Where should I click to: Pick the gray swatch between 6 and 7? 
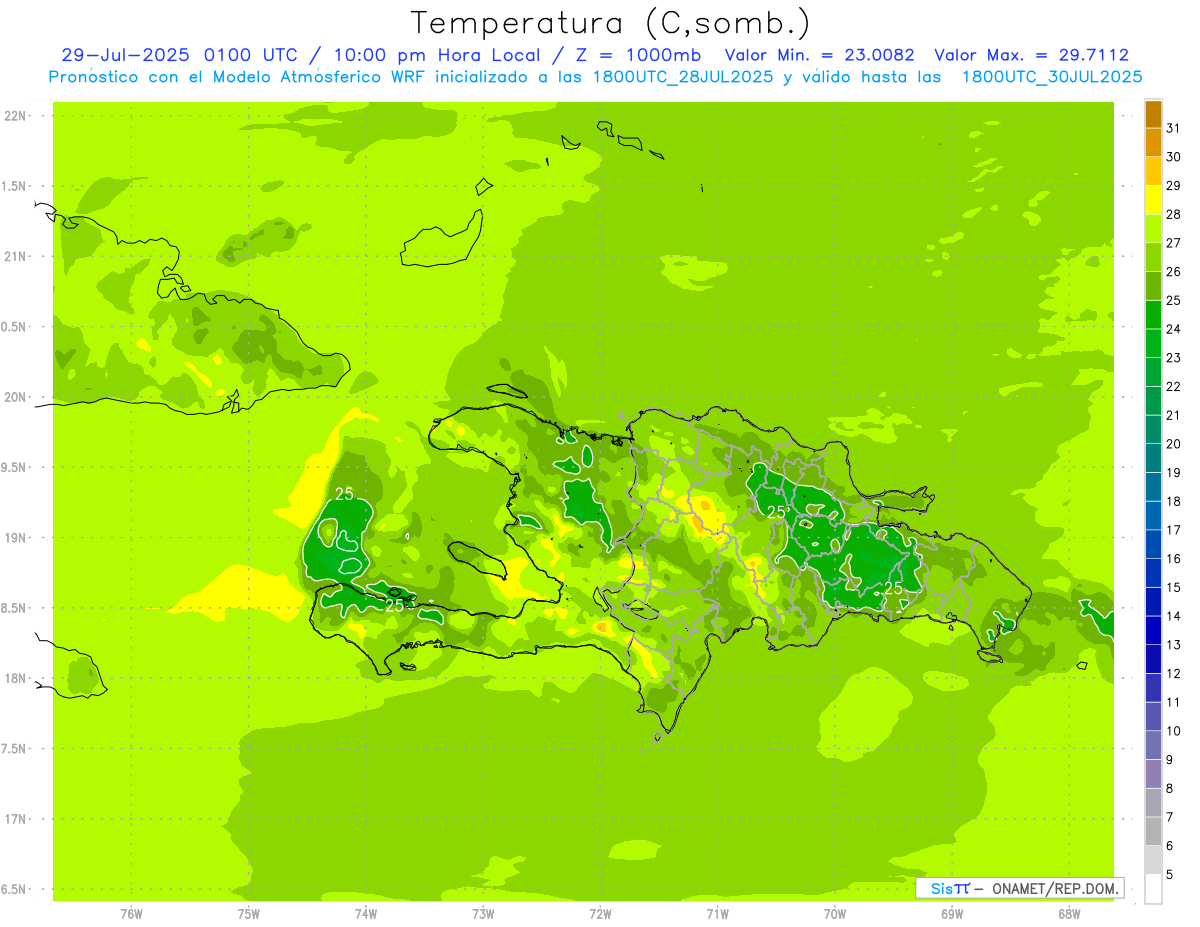click(x=1153, y=831)
